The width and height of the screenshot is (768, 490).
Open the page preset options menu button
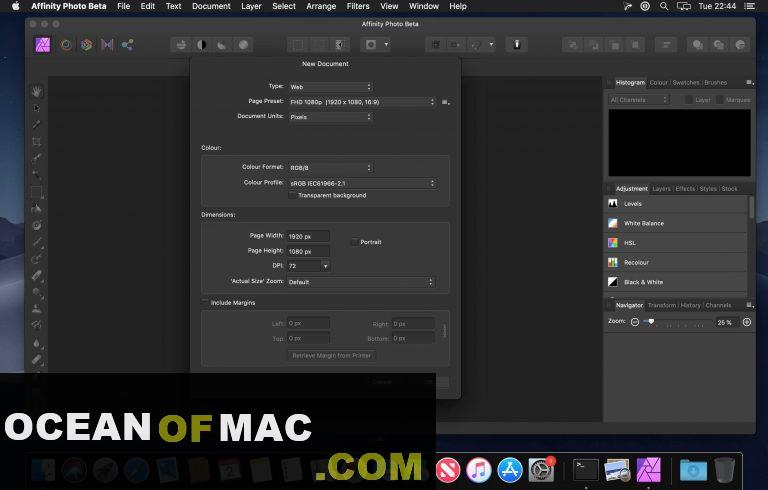(445, 102)
